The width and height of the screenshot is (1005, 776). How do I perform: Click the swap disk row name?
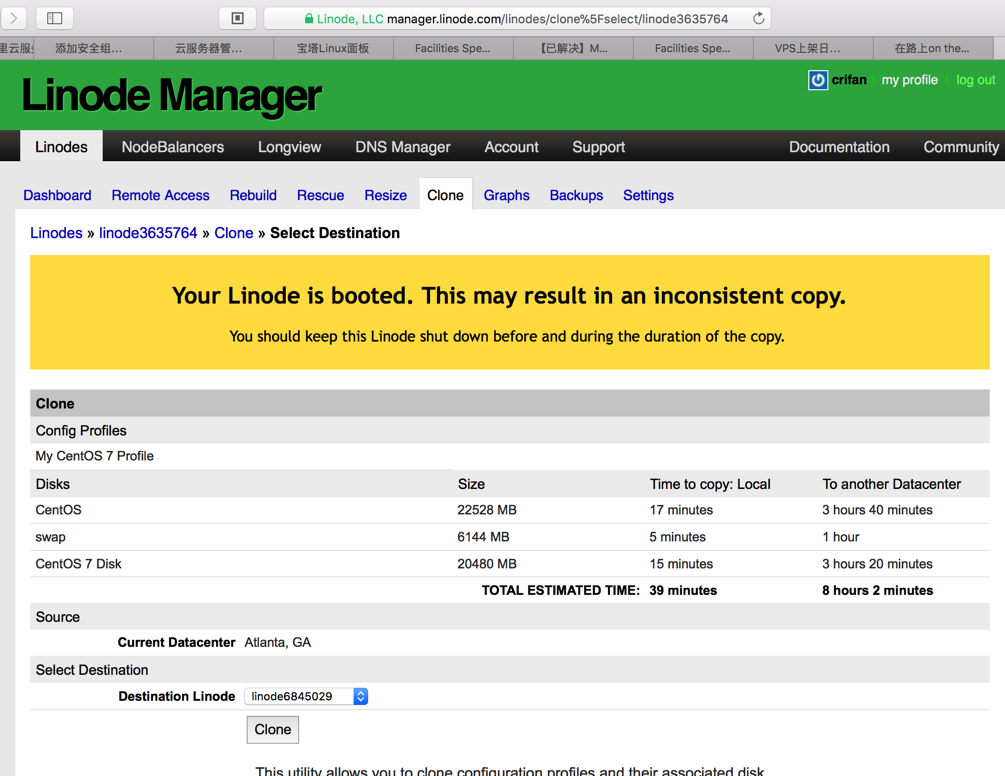(x=50, y=537)
